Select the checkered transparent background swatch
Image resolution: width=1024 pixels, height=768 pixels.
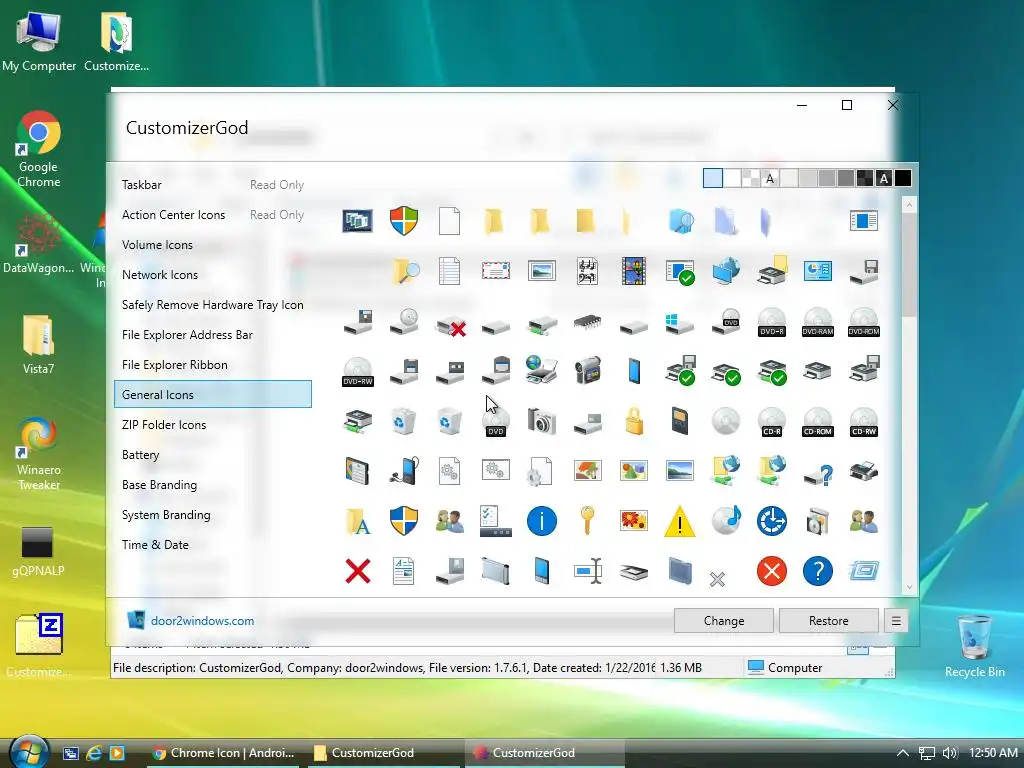tap(751, 178)
